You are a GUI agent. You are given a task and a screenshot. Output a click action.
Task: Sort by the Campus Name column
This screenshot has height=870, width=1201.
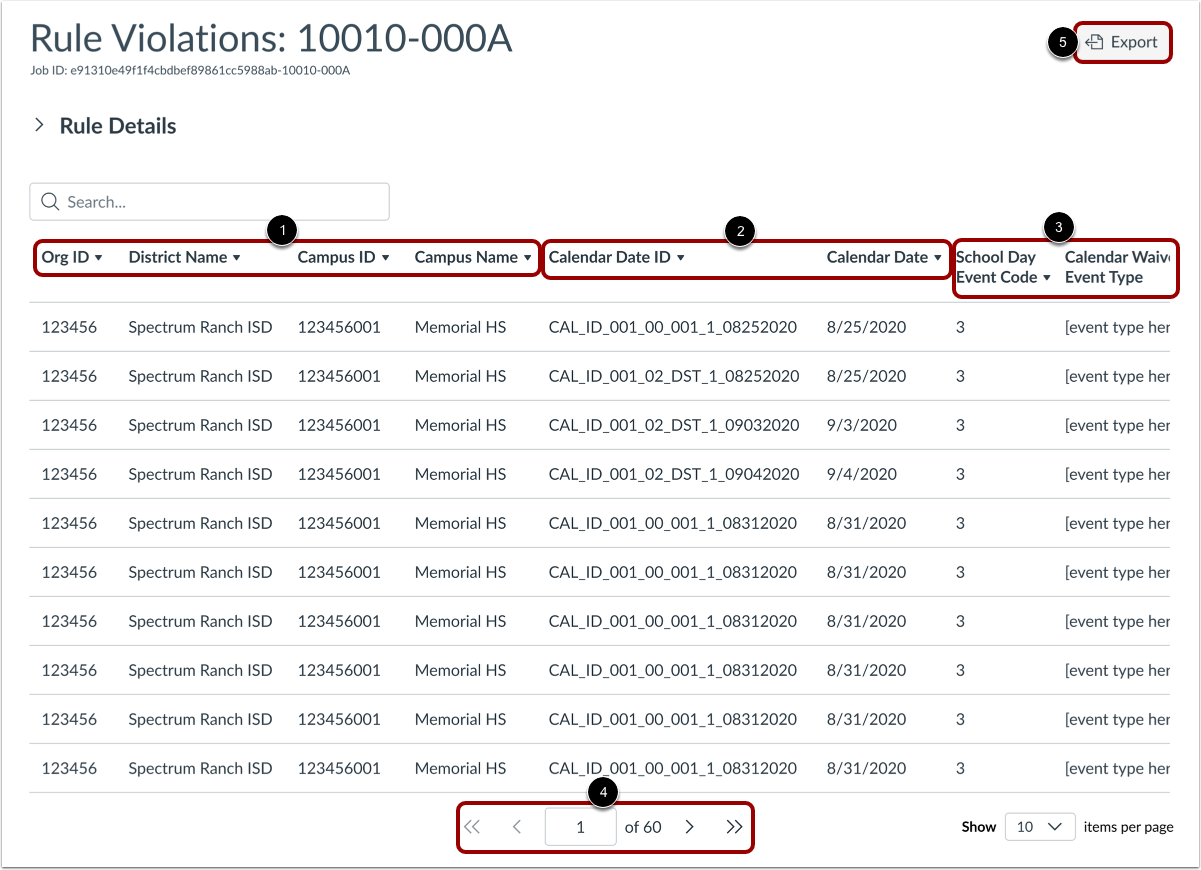(473, 257)
